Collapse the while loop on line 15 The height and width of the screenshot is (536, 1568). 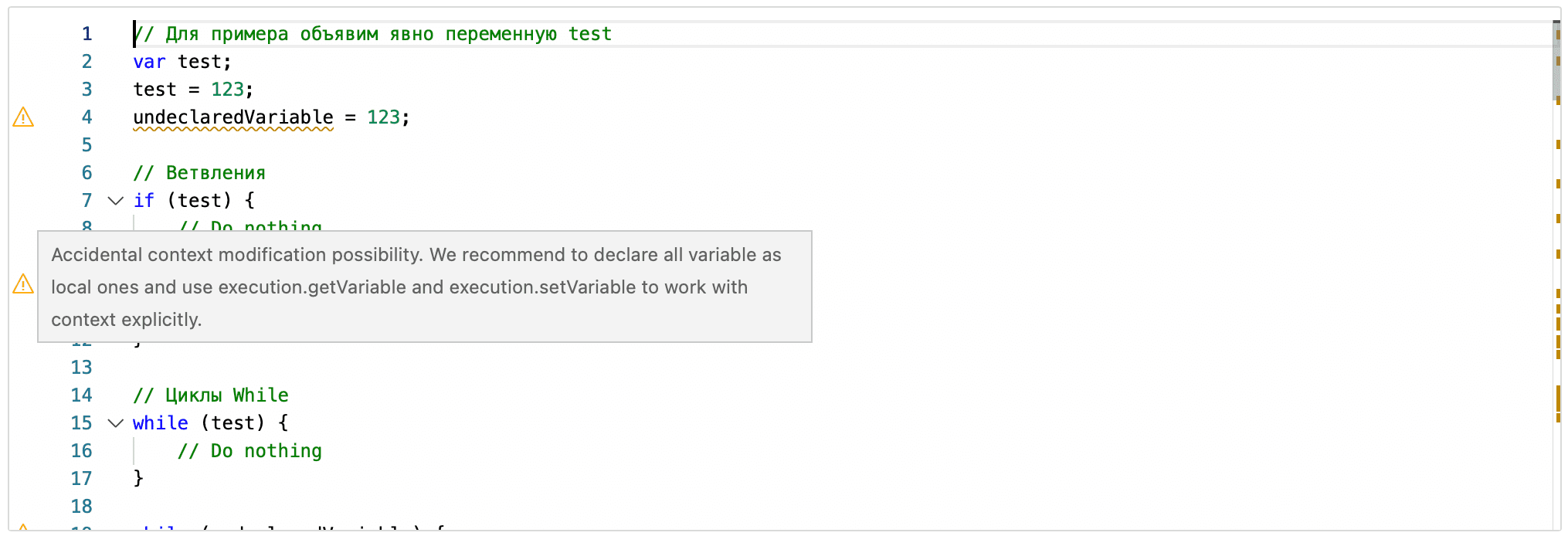point(116,423)
